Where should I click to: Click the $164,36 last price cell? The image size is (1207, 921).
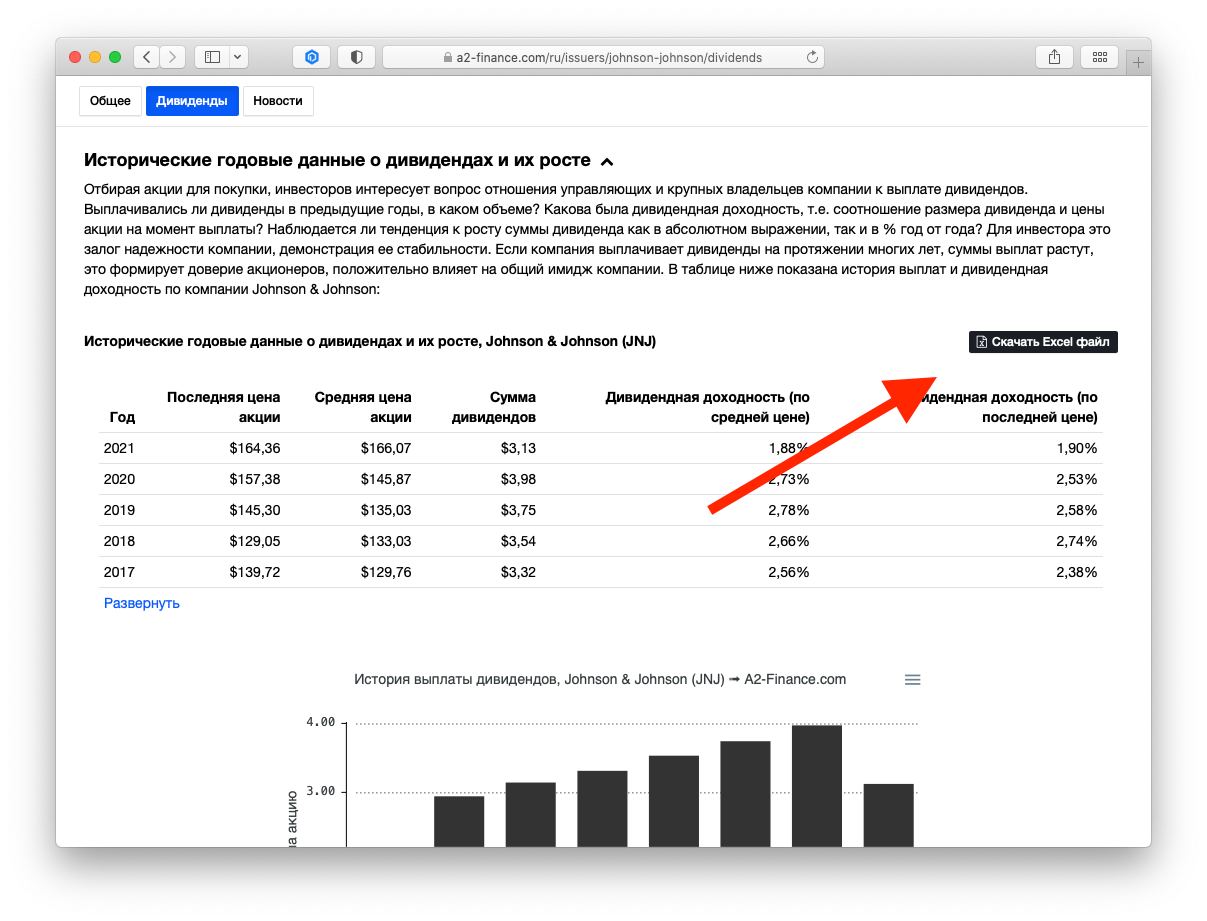(253, 448)
